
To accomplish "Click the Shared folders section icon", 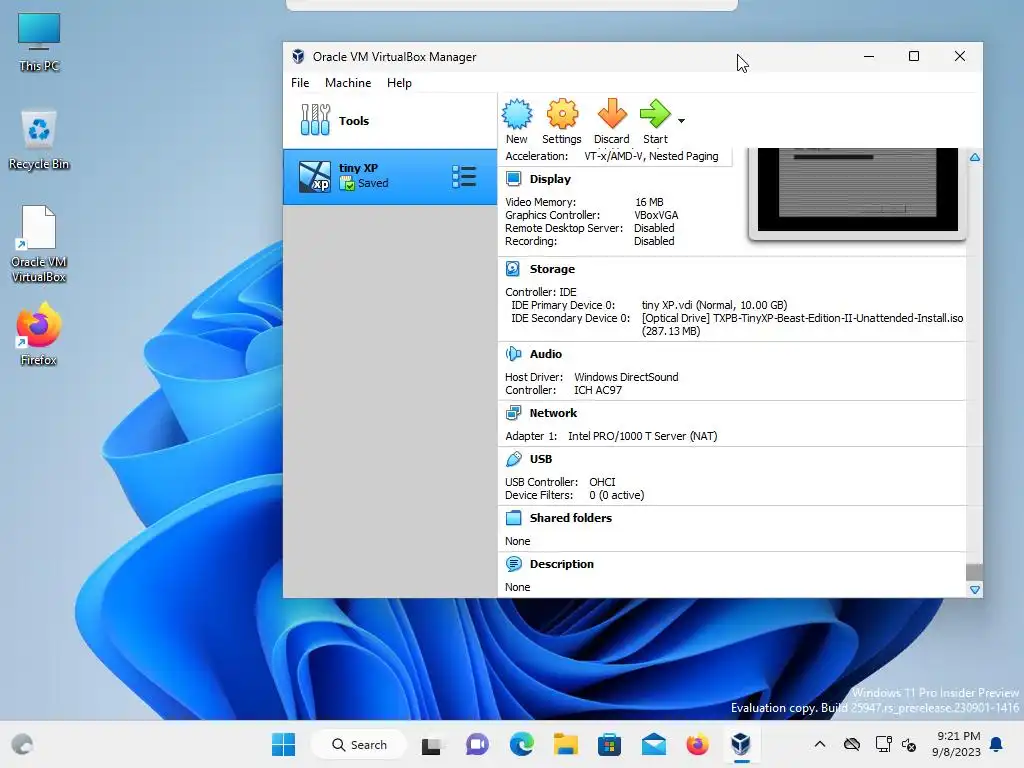I will point(513,518).
